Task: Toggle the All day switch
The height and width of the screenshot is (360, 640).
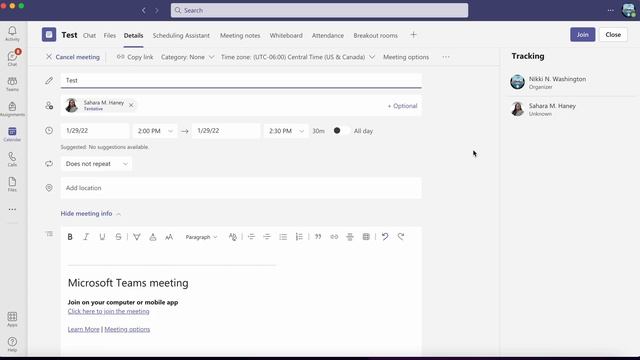Action: (x=341, y=131)
